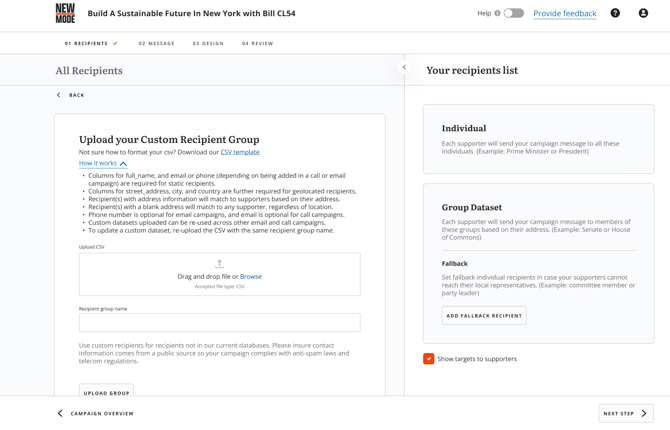Click the New Mode logo
Viewport: 670px width, 430px height.
click(65, 13)
